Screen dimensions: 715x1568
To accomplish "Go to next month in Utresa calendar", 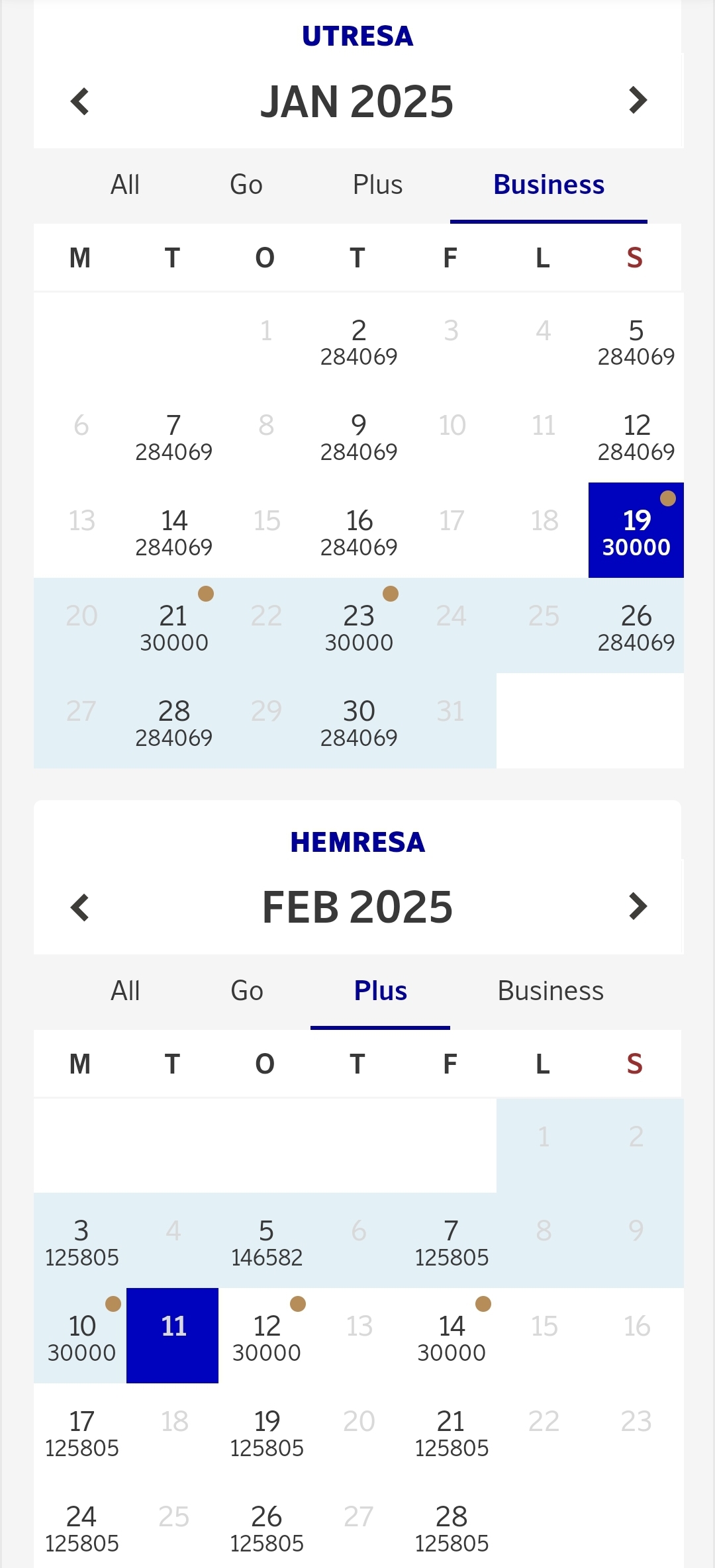I will click(637, 101).
